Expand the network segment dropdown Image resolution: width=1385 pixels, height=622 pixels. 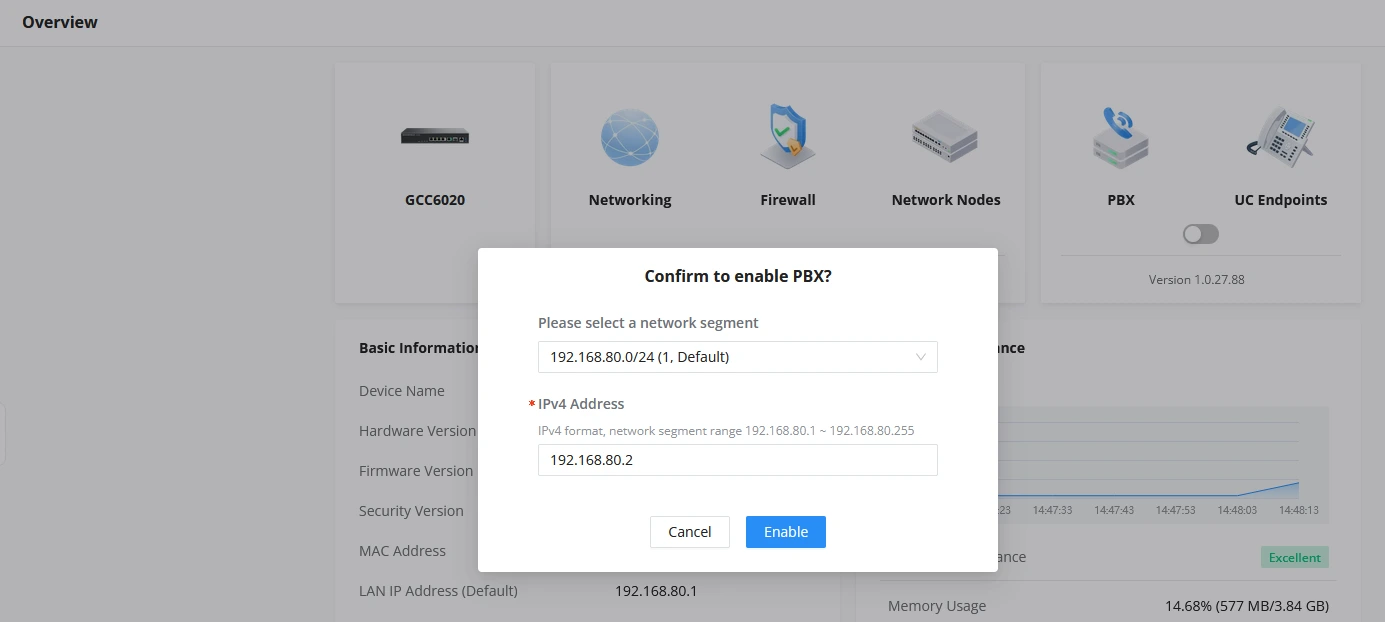[738, 357]
